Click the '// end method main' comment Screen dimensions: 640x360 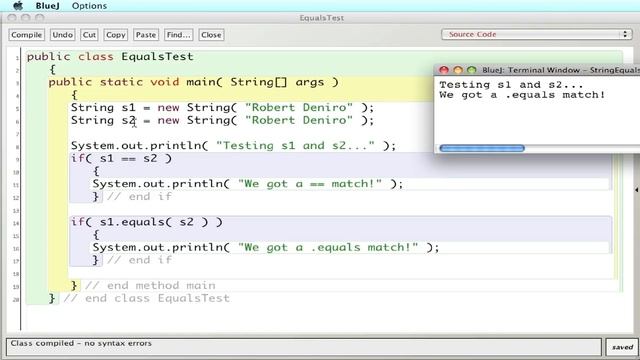coord(150,285)
